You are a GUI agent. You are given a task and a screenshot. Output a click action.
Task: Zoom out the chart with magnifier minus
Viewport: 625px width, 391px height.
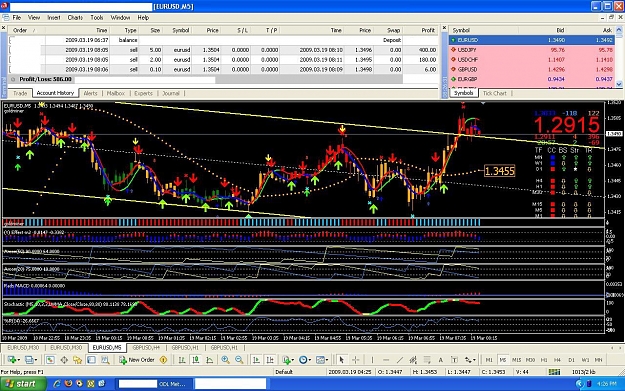click(239, 360)
